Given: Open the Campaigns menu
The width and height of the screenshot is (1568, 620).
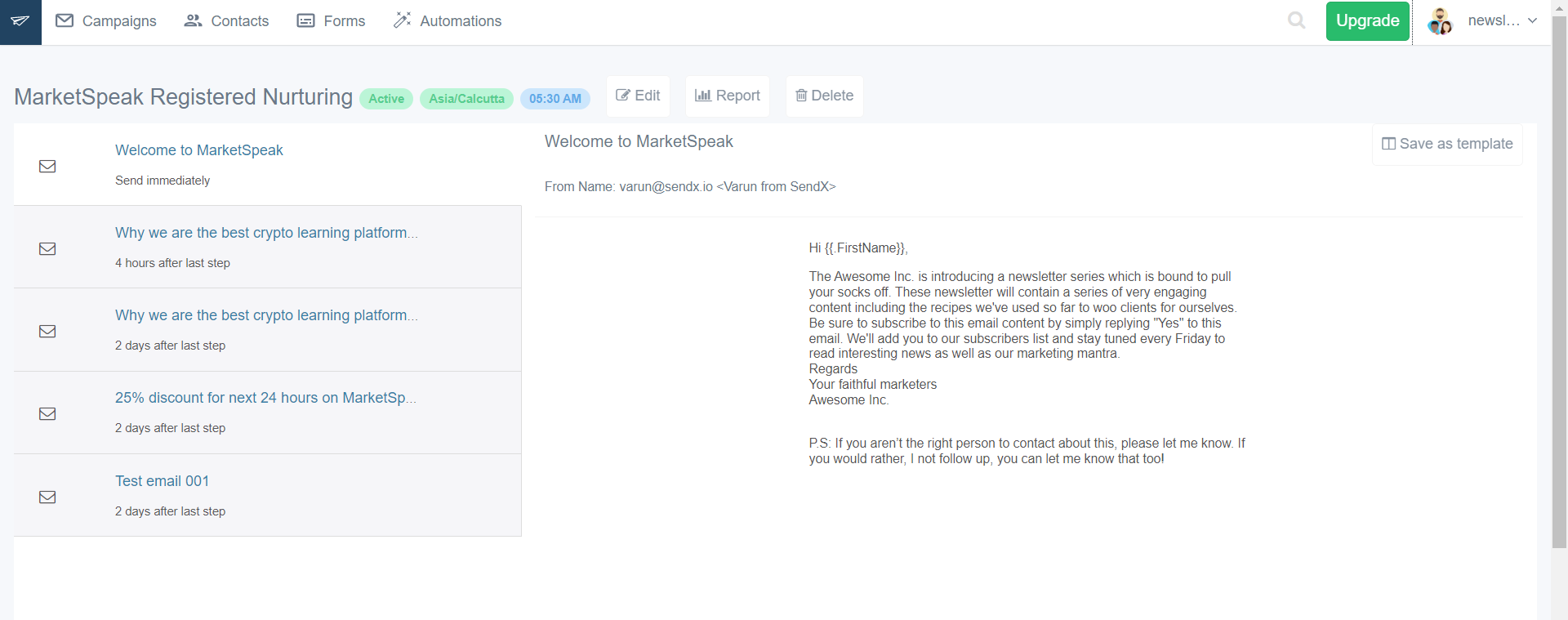Looking at the screenshot, I should tap(106, 21).
